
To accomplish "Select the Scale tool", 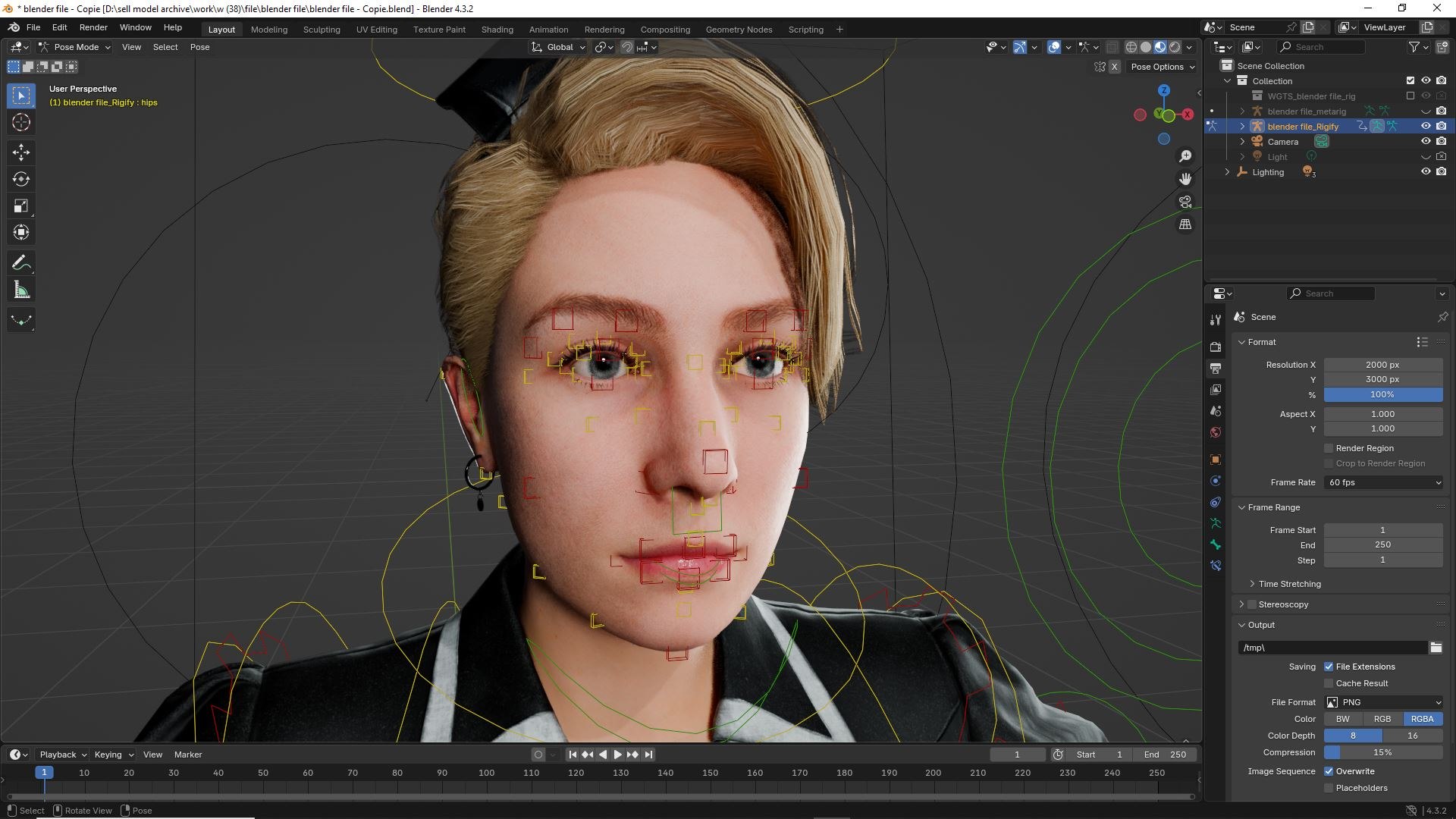I will point(21,206).
